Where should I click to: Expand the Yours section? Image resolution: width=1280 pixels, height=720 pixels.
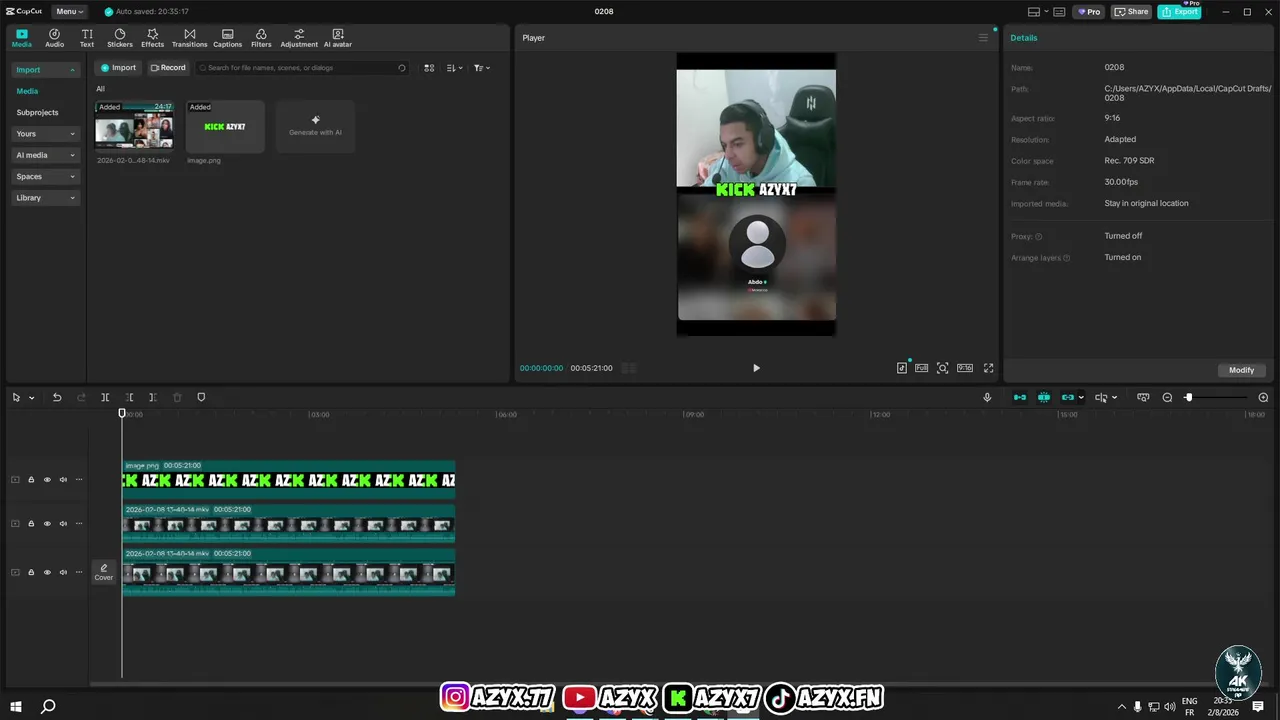pyautogui.click(x=45, y=134)
